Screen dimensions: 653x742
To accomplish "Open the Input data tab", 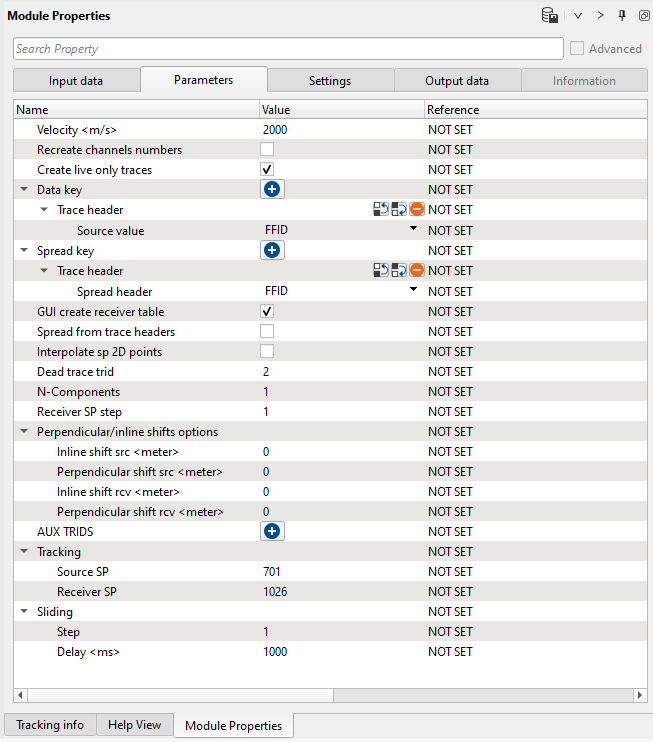I will (76, 81).
